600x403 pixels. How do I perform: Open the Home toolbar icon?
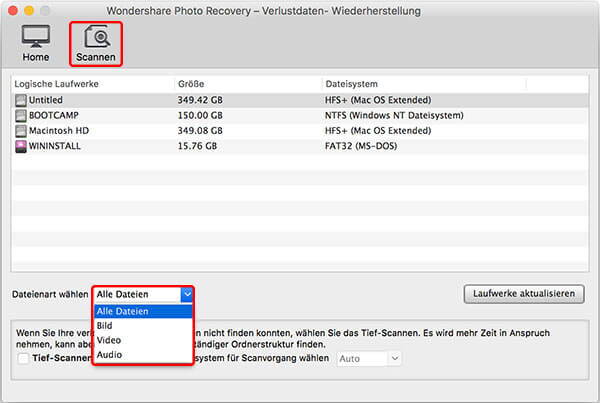click(x=36, y=43)
